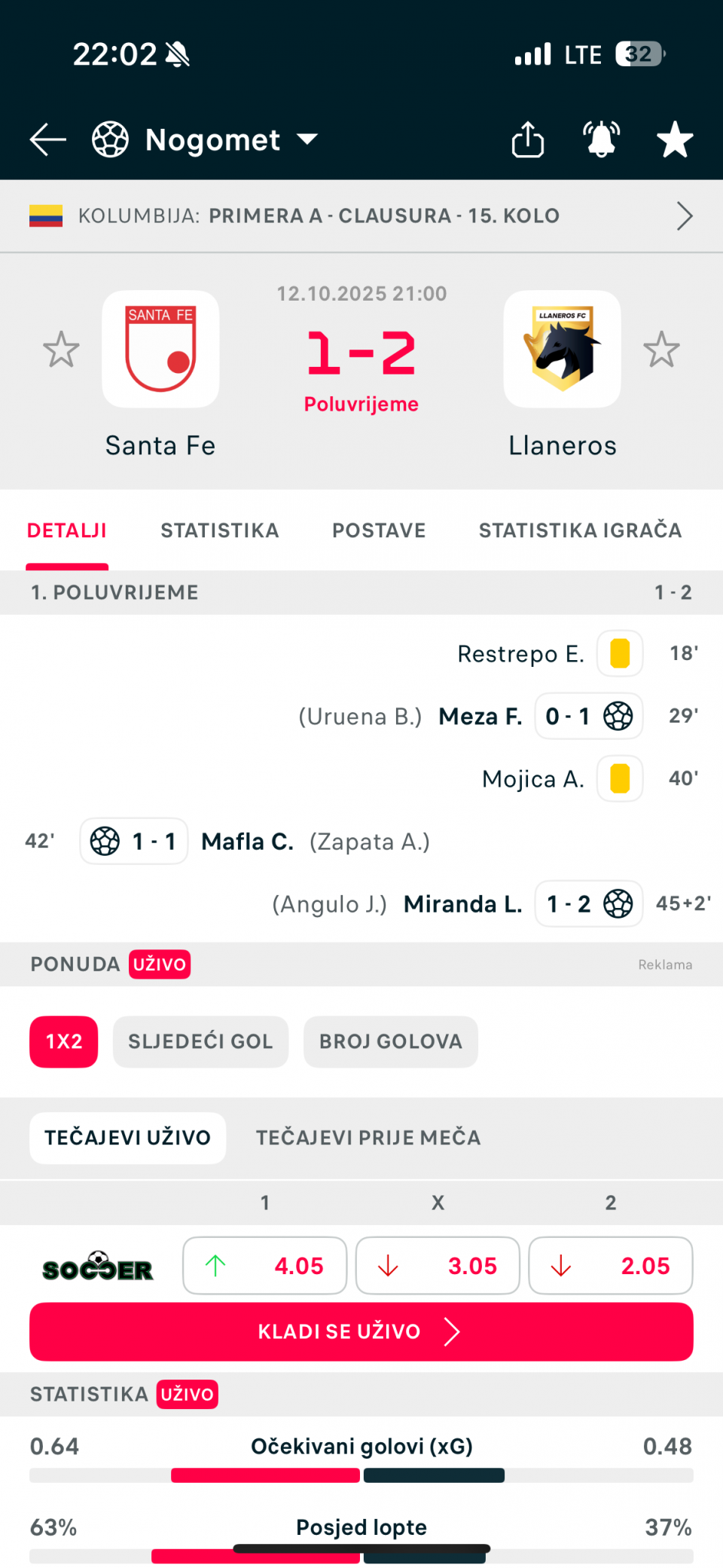Switch to Tečajevi prije meča
Viewport: 723px width, 1568px height.
[368, 1138]
